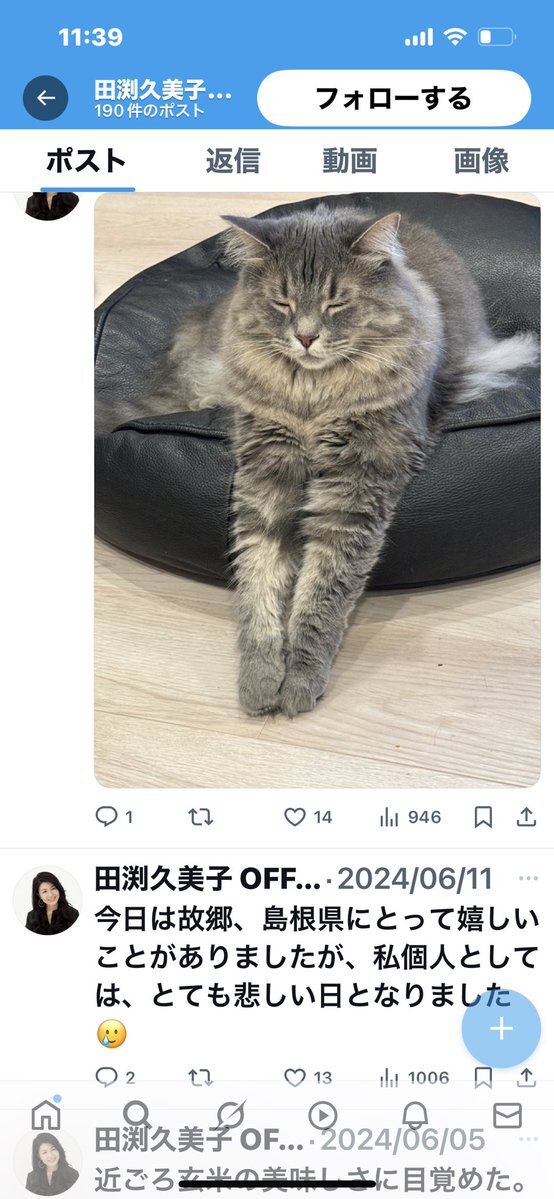Tap the back arrow in header

[45, 98]
